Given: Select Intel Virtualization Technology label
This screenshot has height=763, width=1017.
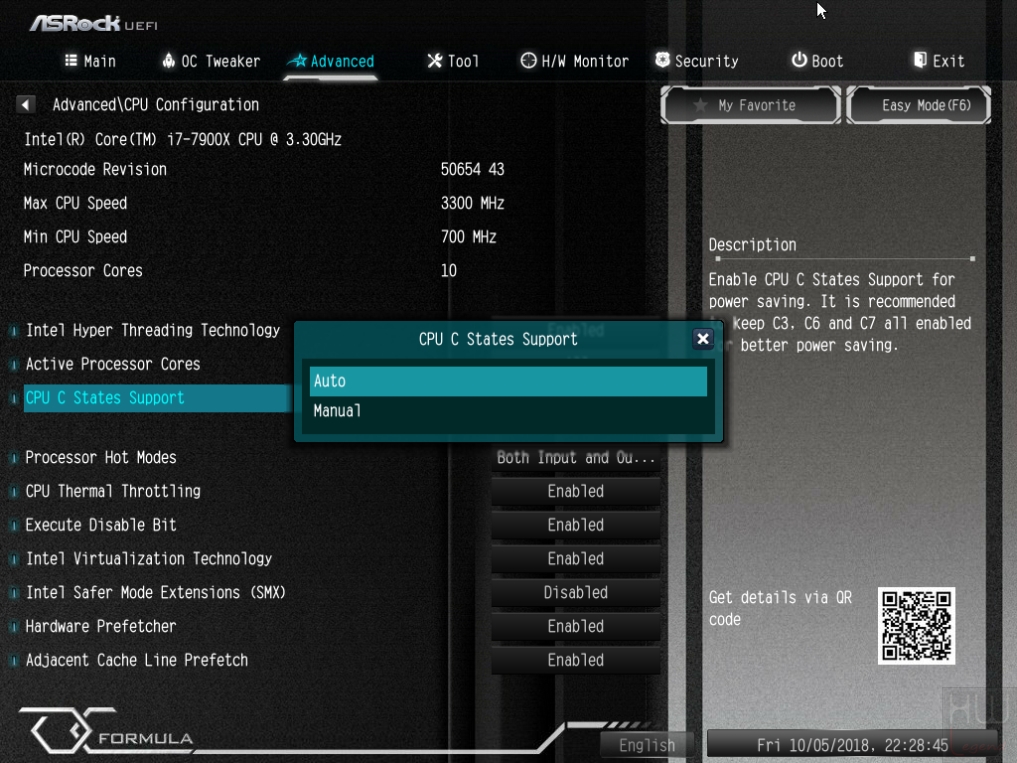Looking at the screenshot, I should coord(149,559).
